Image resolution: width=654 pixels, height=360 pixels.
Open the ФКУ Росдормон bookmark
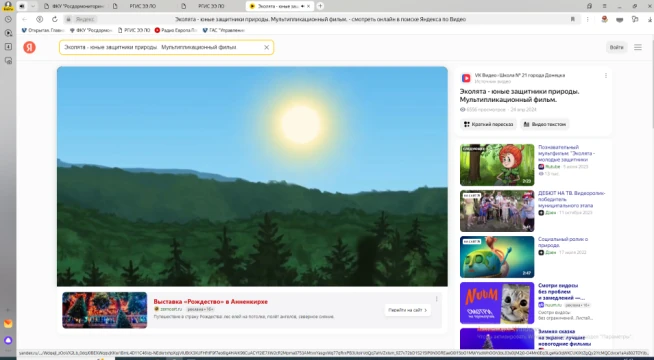(x=91, y=30)
